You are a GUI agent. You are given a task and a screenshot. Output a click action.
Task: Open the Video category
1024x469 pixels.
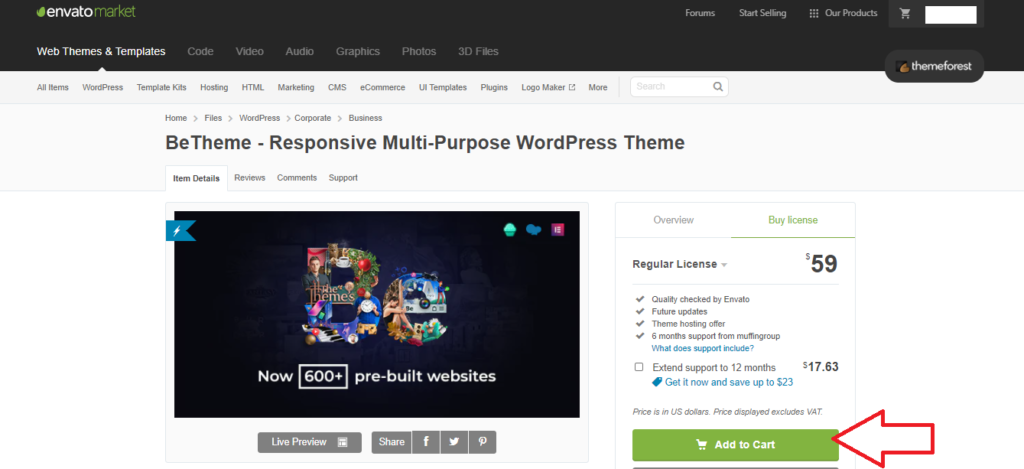pos(249,52)
